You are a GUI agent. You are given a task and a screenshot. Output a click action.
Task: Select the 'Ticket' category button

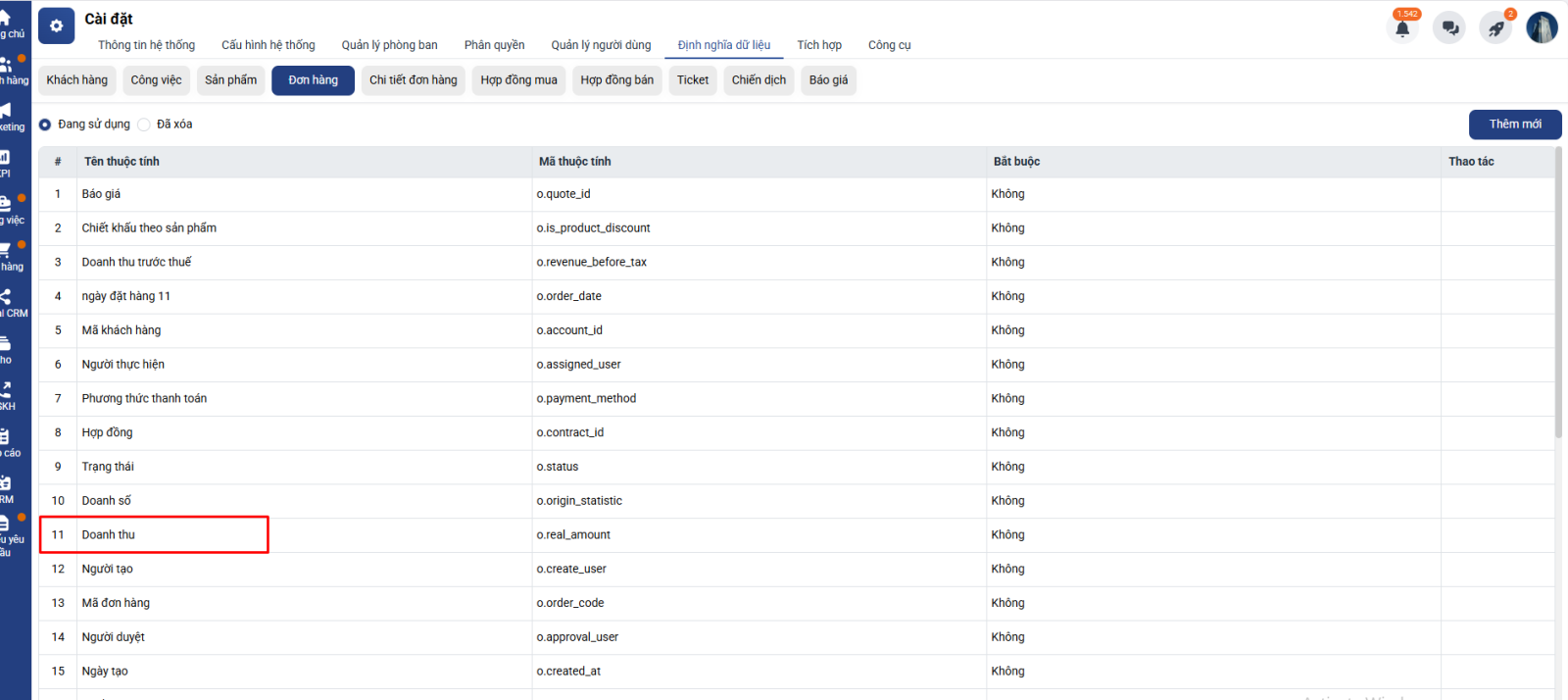click(x=692, y=80)
